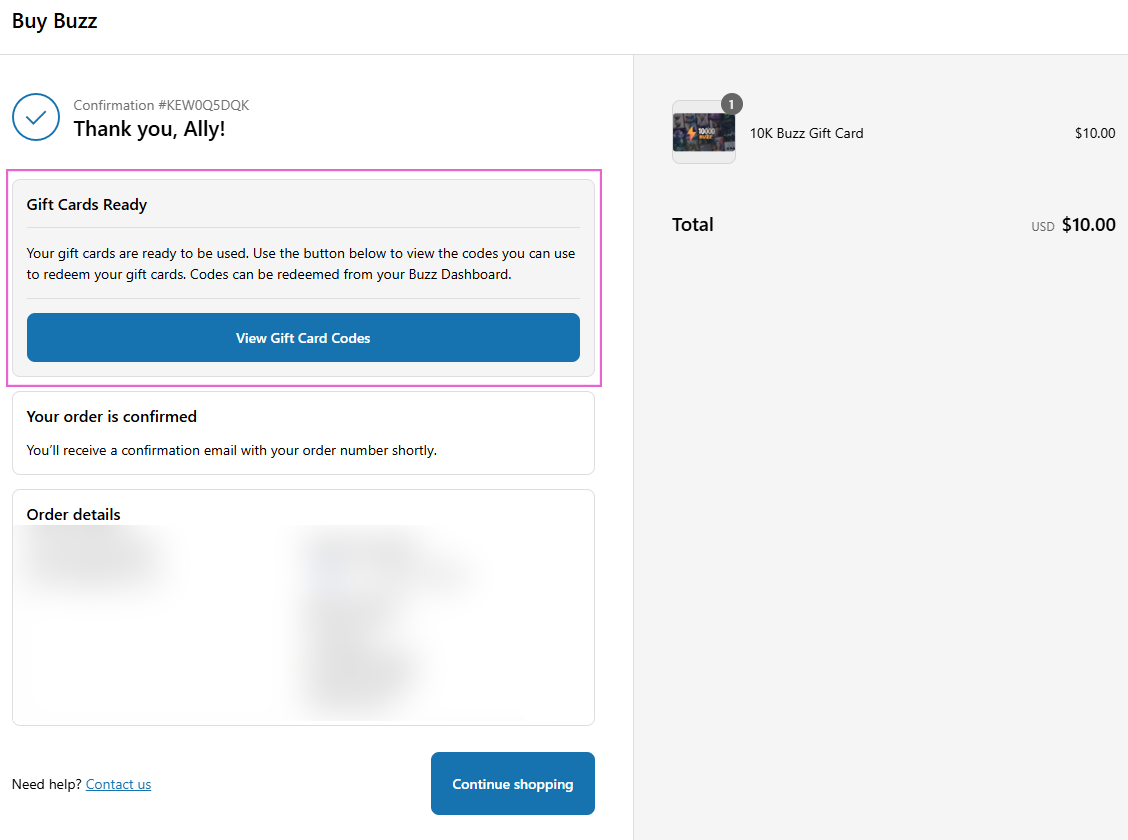Viewport: 1128px width, 840px height.
Task: Select the Buy Buzz page title
Action: click(x=55, y=21)
